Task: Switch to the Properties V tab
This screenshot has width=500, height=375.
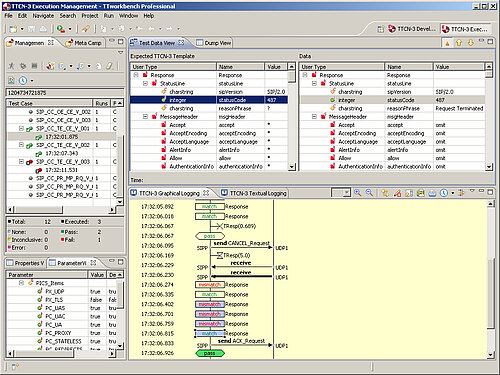Action: pos(25,263)
